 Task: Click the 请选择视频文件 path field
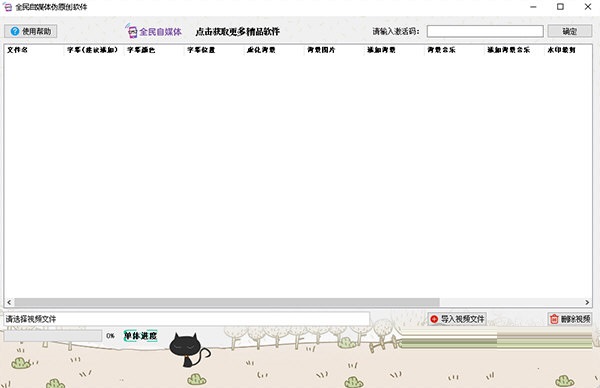pos(187,319)
